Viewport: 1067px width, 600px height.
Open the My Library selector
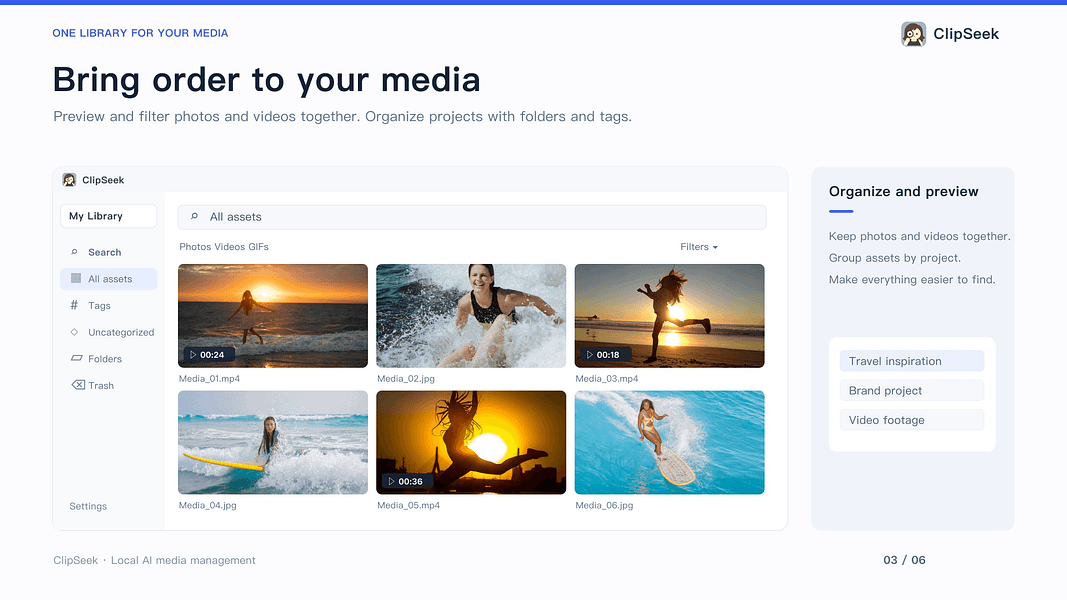[x=109, y=216]
